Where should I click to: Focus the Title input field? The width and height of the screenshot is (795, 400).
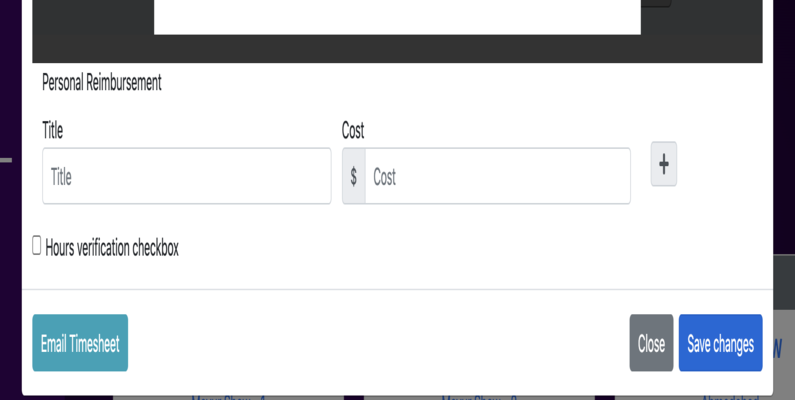[187, 176]
